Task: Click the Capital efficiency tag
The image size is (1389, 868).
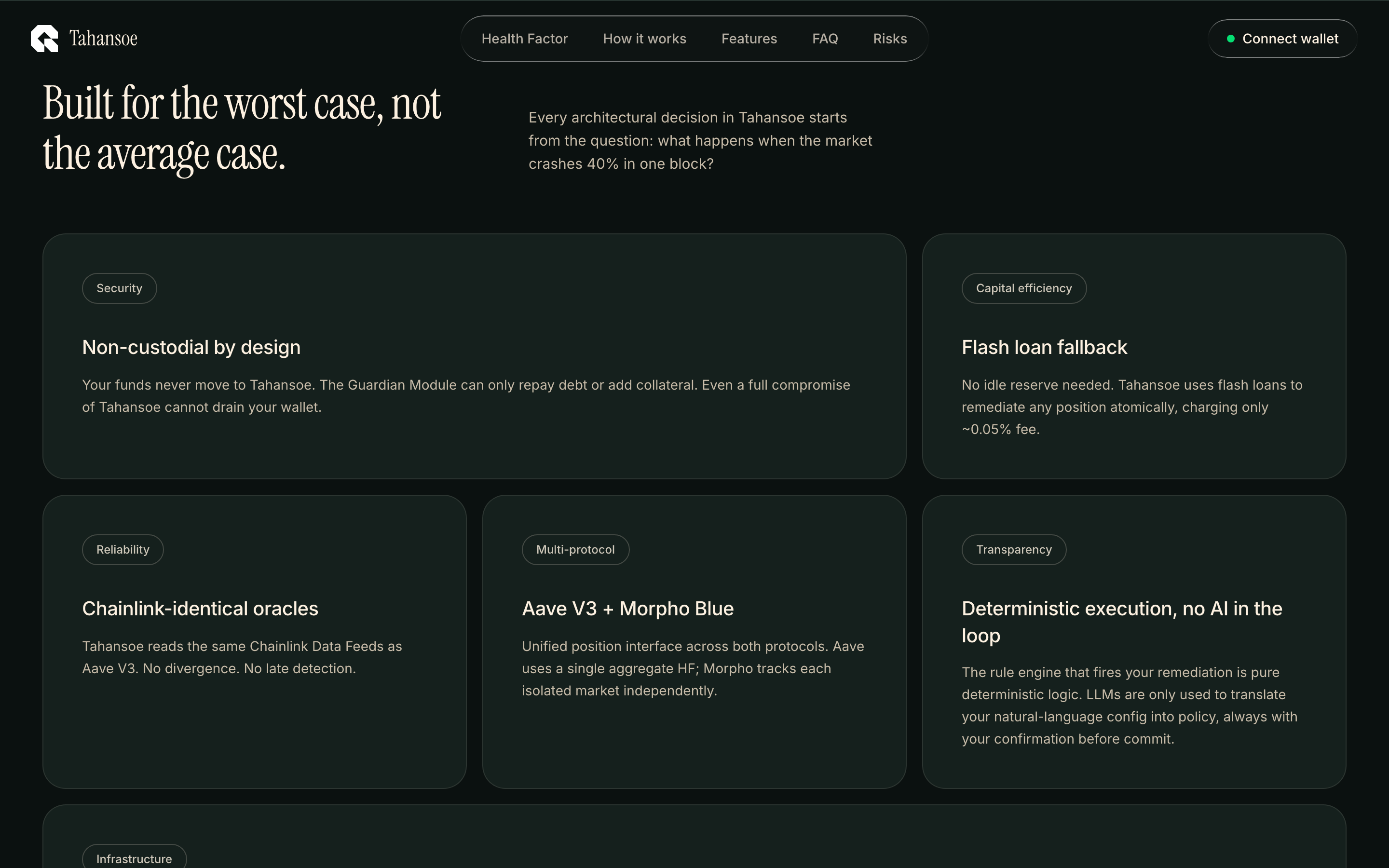Action: [1024, 288]
